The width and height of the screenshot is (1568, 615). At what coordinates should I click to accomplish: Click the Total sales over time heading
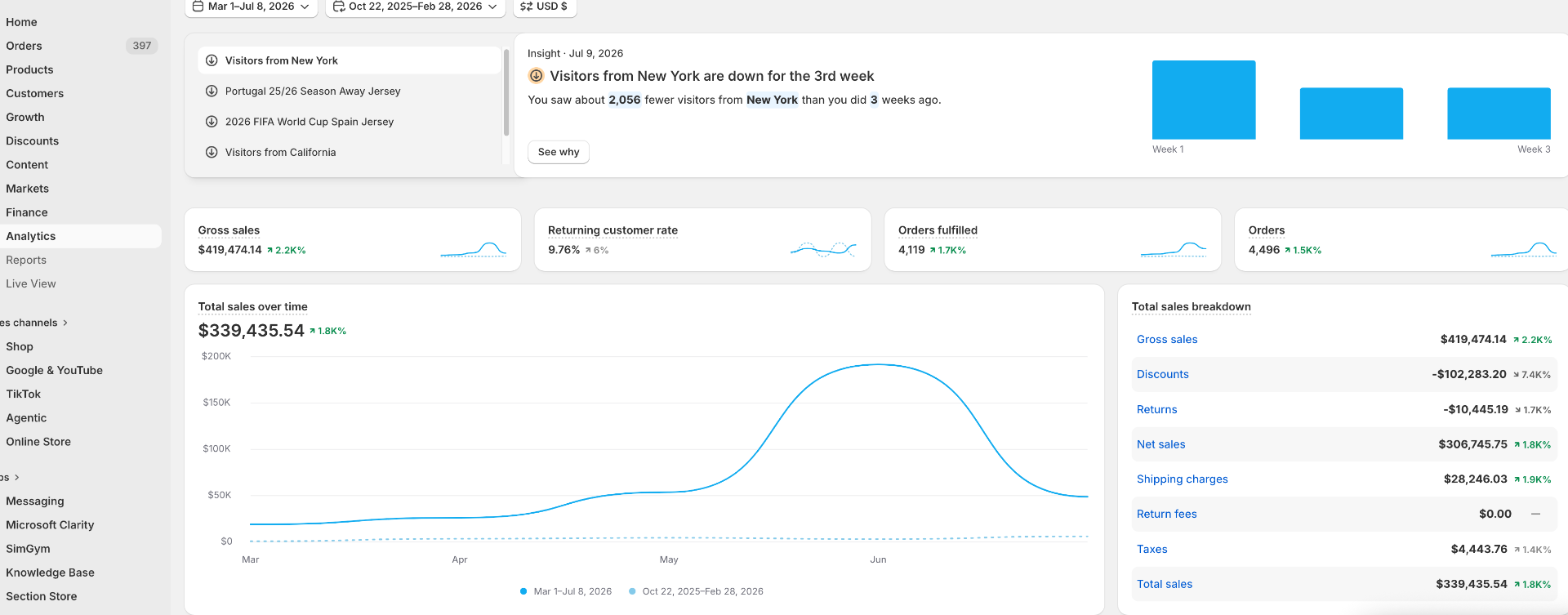(x=253, y=307)
